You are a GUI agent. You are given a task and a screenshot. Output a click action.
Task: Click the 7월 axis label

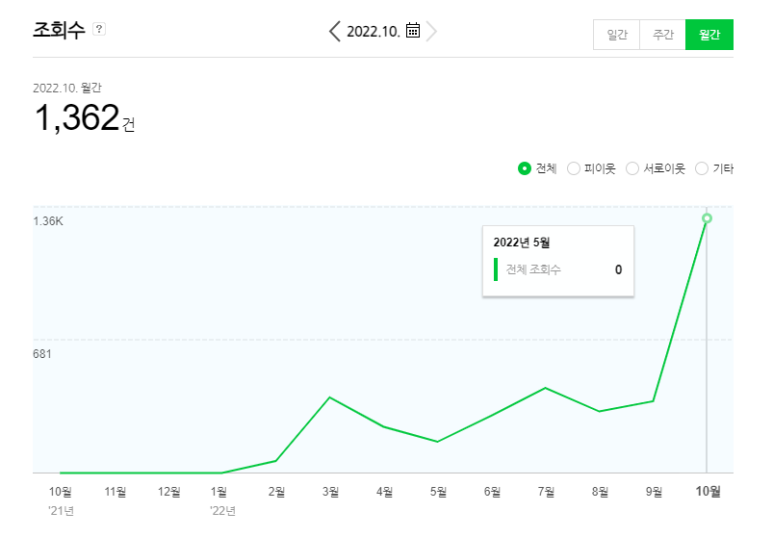click(x=546, y=492)
